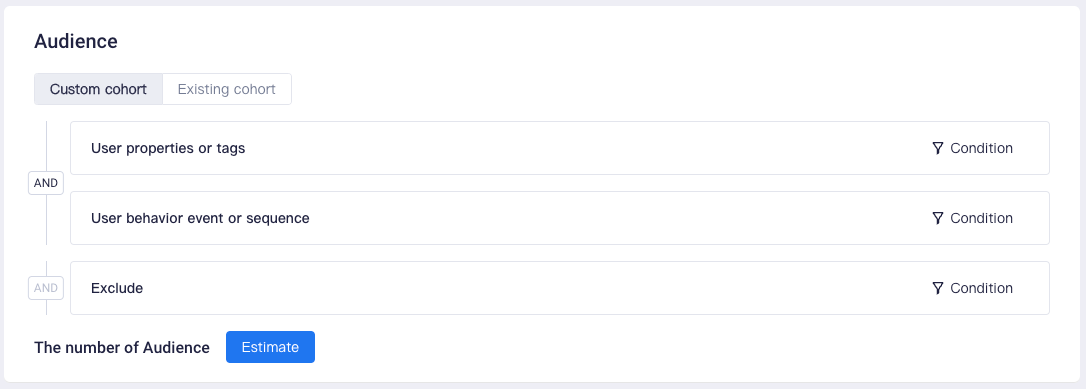
Task: Toggle the greyed AND operator beside Exclude
Action: tap(46, 288)
